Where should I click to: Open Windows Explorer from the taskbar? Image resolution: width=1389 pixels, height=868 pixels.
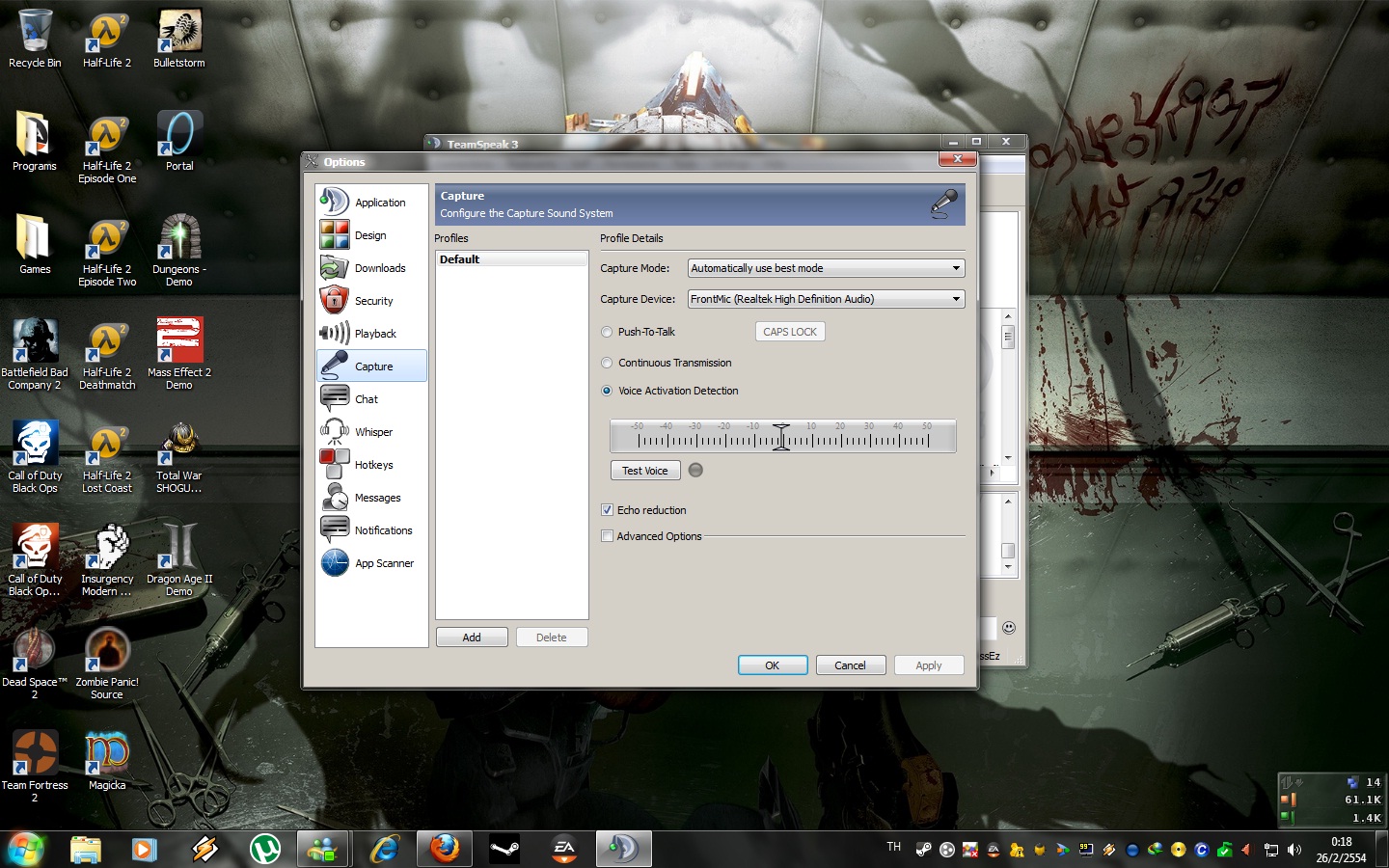click(x=86, y=849)
